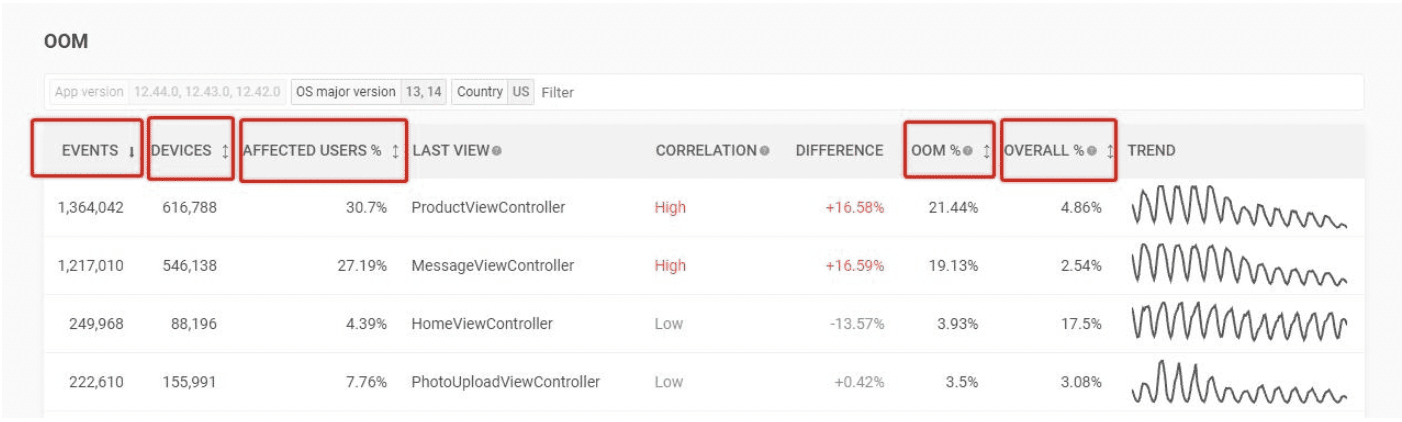Image resolution: width=1402 pixels, height=422 pixels.
Task: Open the App version filter chip
Action: (x=168, y=92)
